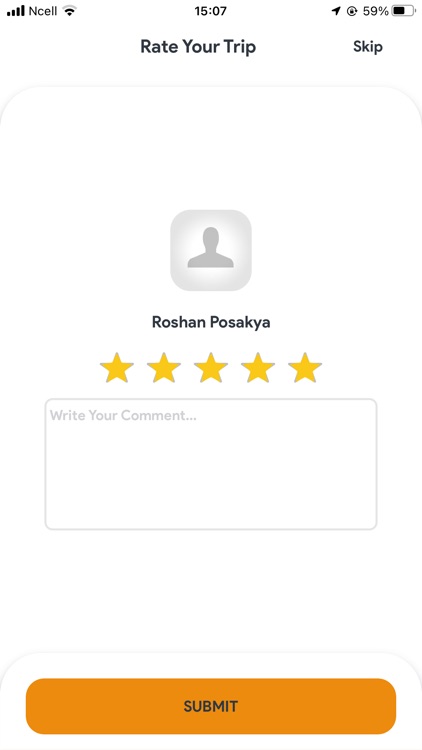Rate the trip one star
The width and height of the screenshot is (422, 750).
click(x=117, y=367)
